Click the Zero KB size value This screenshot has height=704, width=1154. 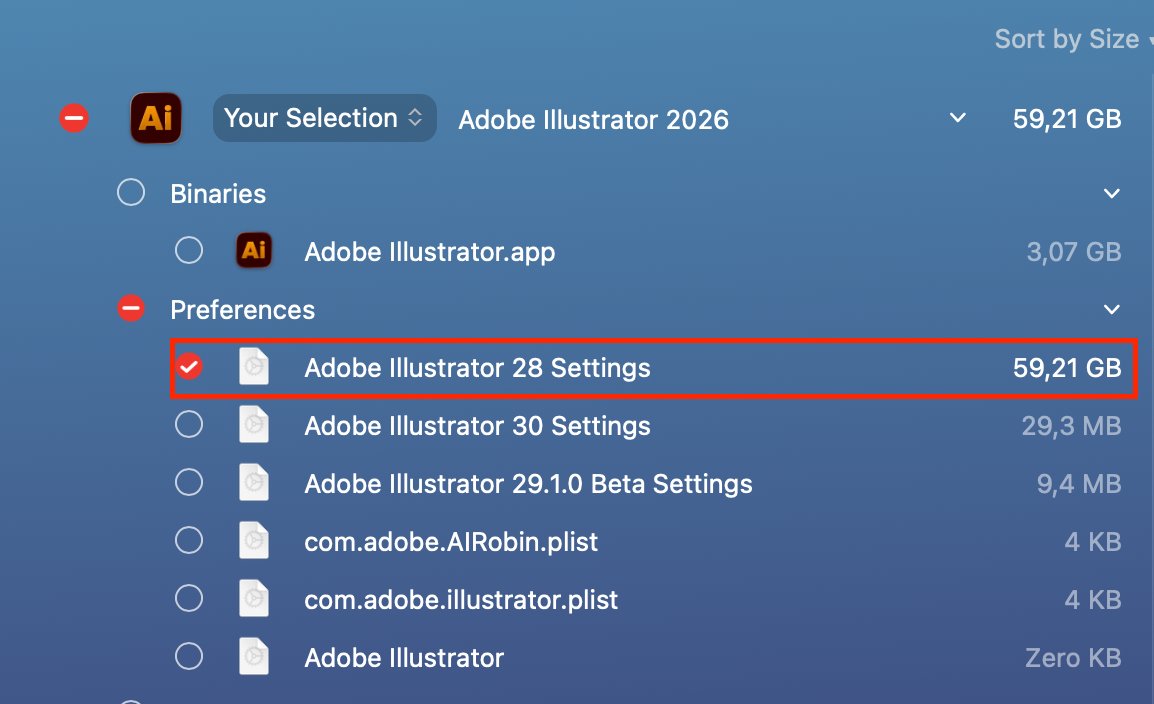click(x=1073, y=658)
